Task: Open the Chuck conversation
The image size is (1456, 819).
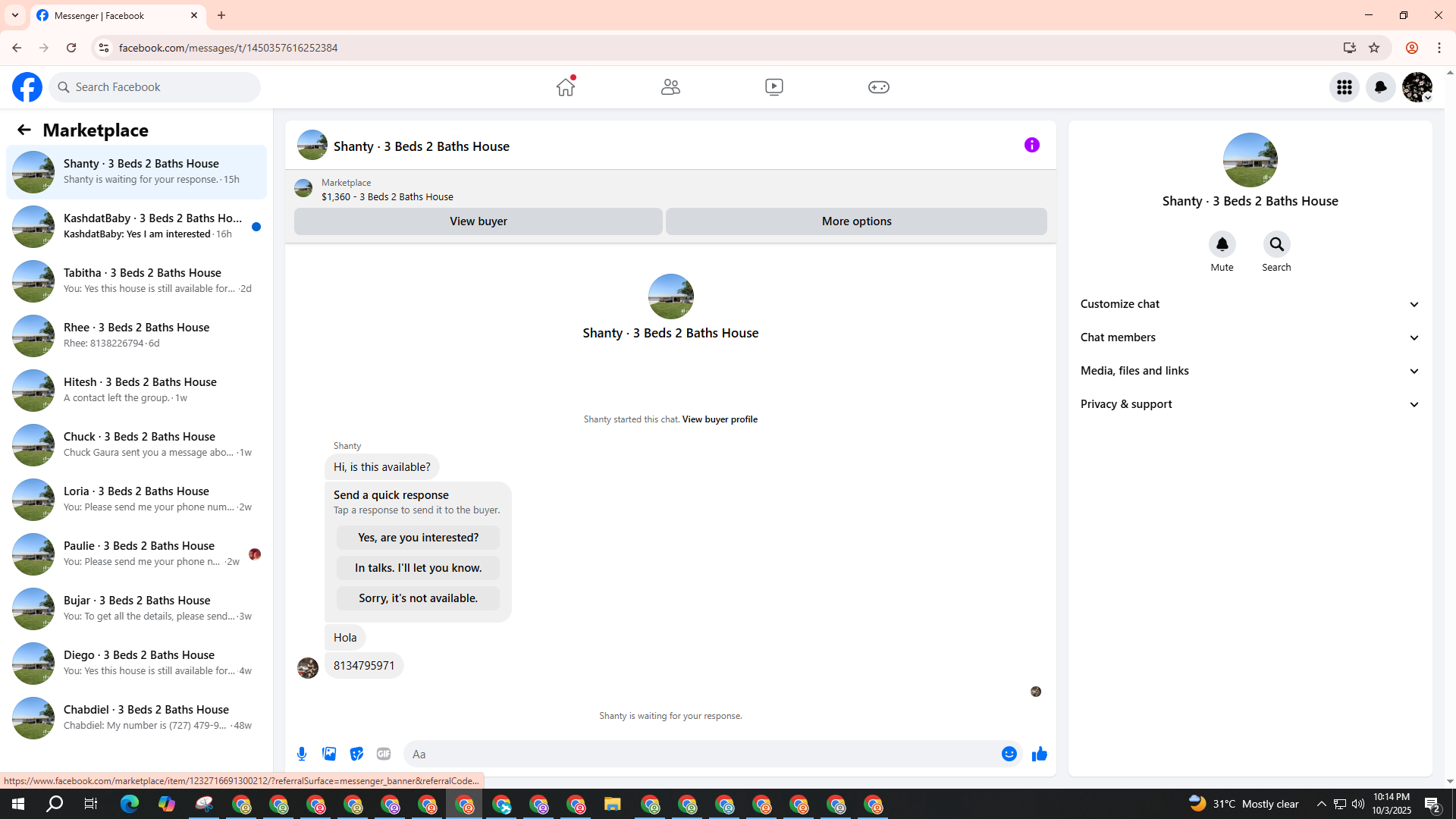Action: (136, 445)
